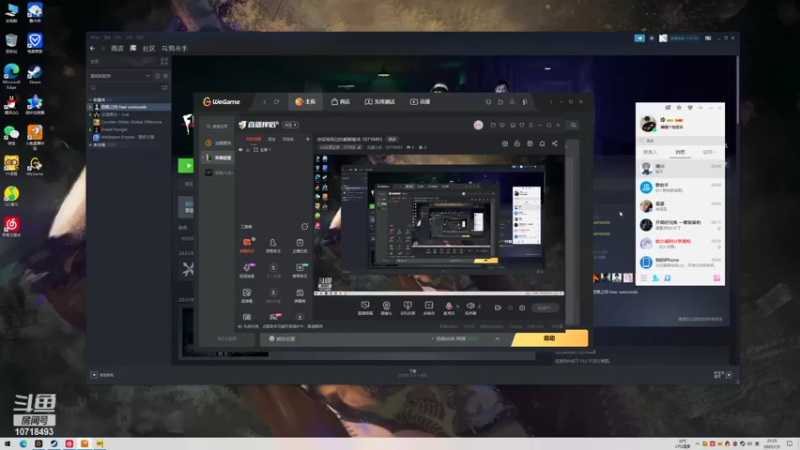This screenshot has width=800, height=450.
Task: Open the WeGame 先锋测试 tab
Action: click(x=380, y=102)
